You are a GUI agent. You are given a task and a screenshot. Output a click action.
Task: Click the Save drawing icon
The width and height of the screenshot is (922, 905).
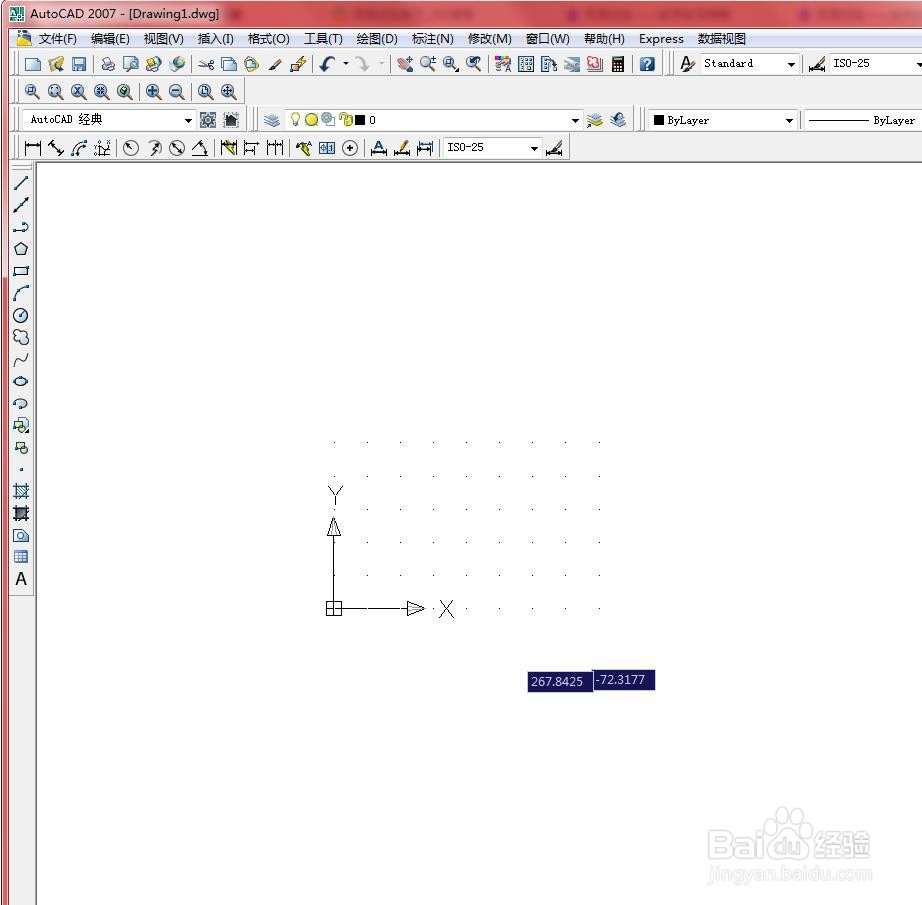click(x=79, y=64)
